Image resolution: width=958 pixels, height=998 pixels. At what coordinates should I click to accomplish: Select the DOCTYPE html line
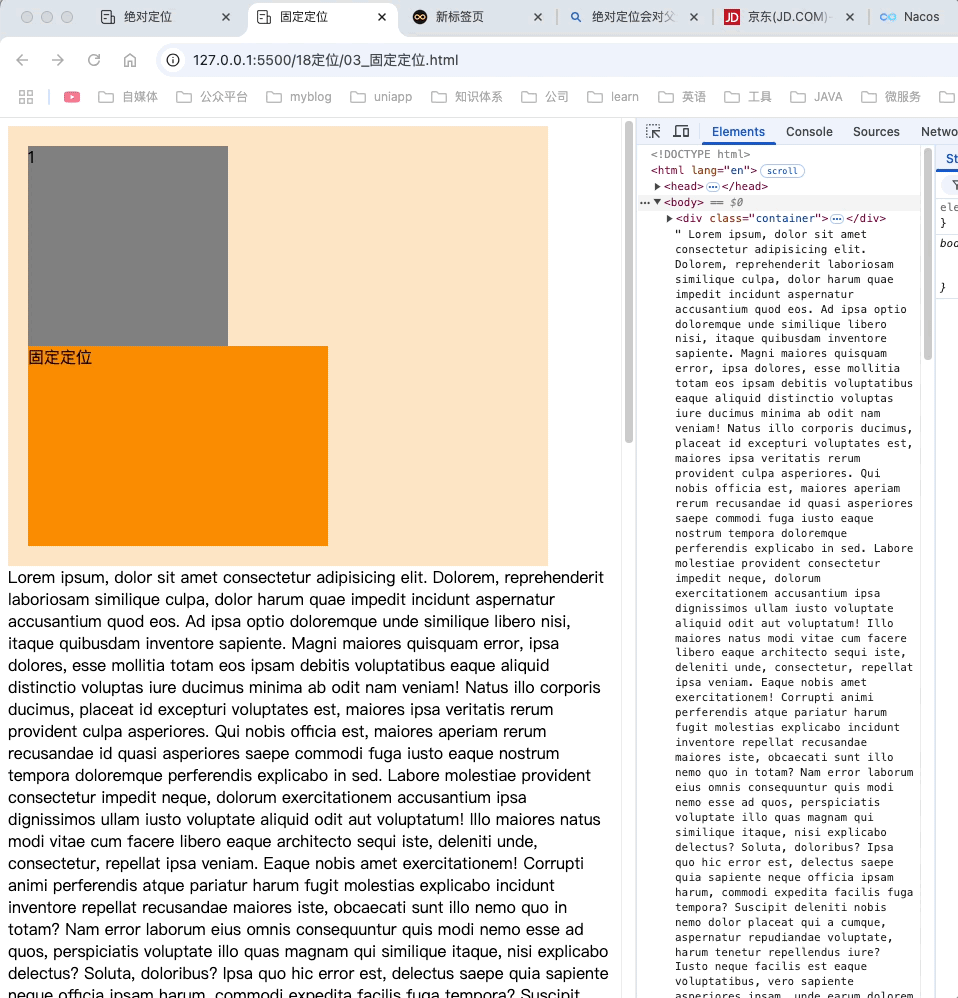(x=700, y=154)
